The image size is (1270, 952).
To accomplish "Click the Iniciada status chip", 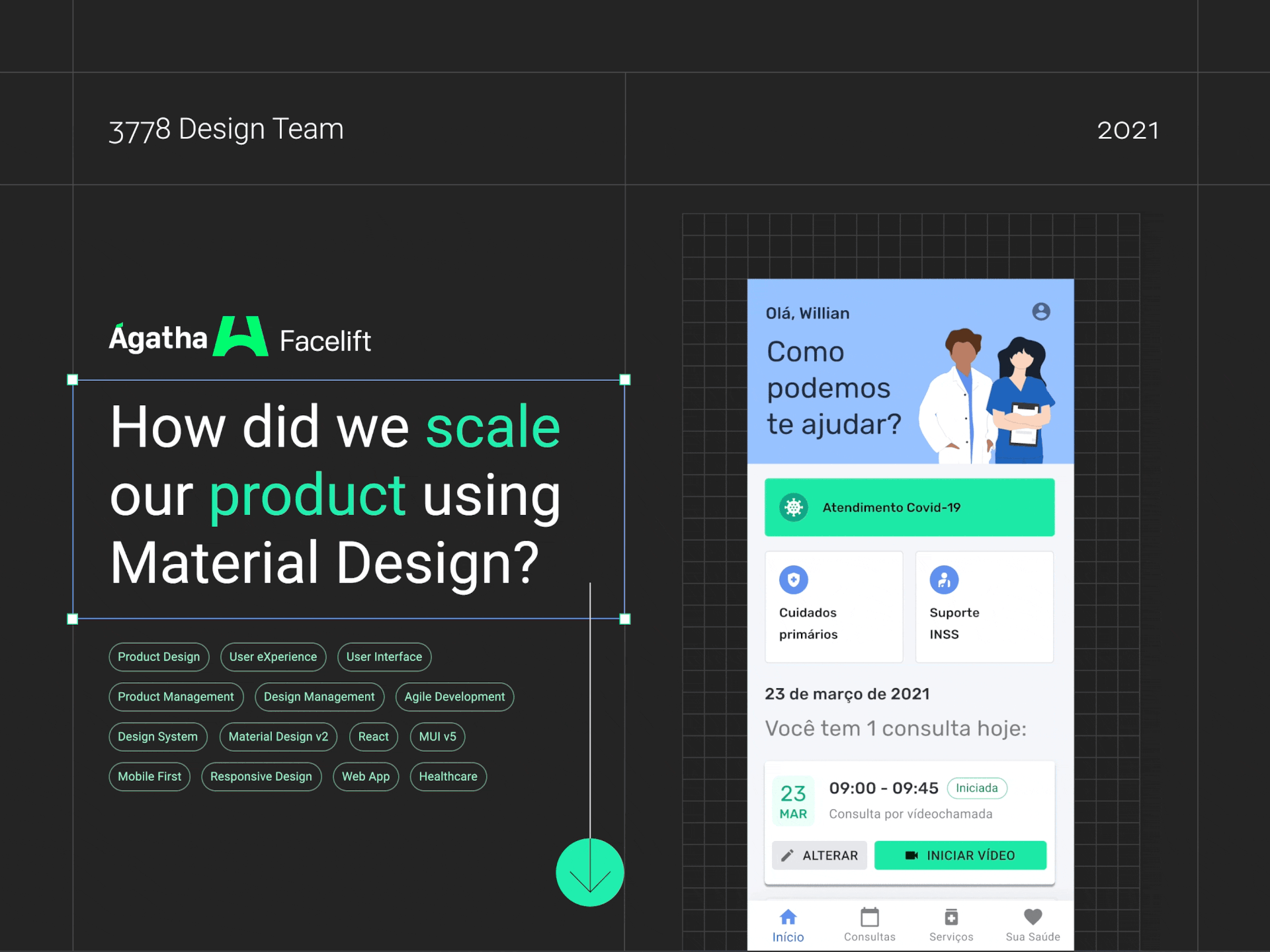I will [976, 788].
